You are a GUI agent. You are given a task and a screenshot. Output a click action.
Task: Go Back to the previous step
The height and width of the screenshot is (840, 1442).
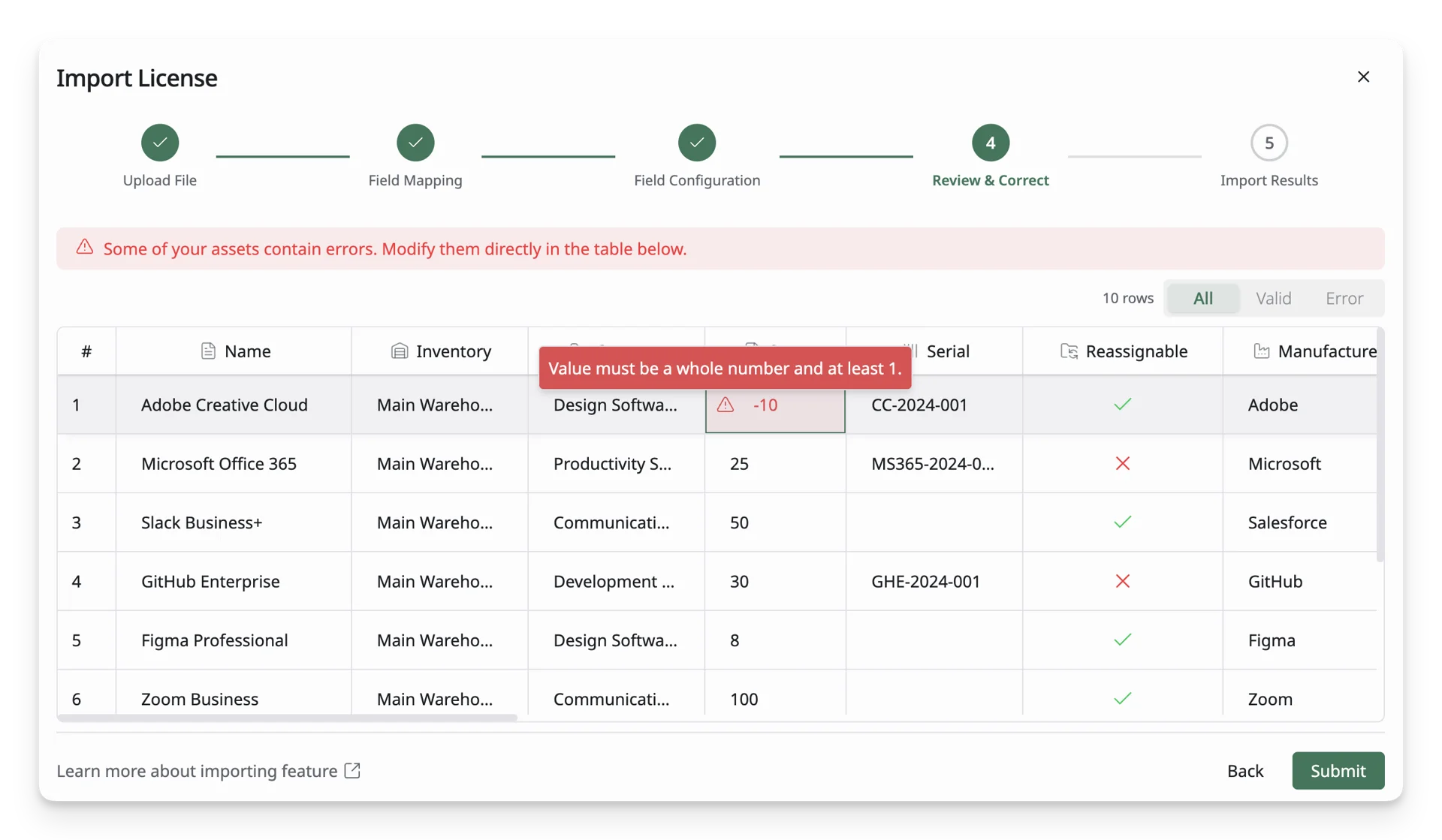pyautogui.click(x=1245, y=771)
